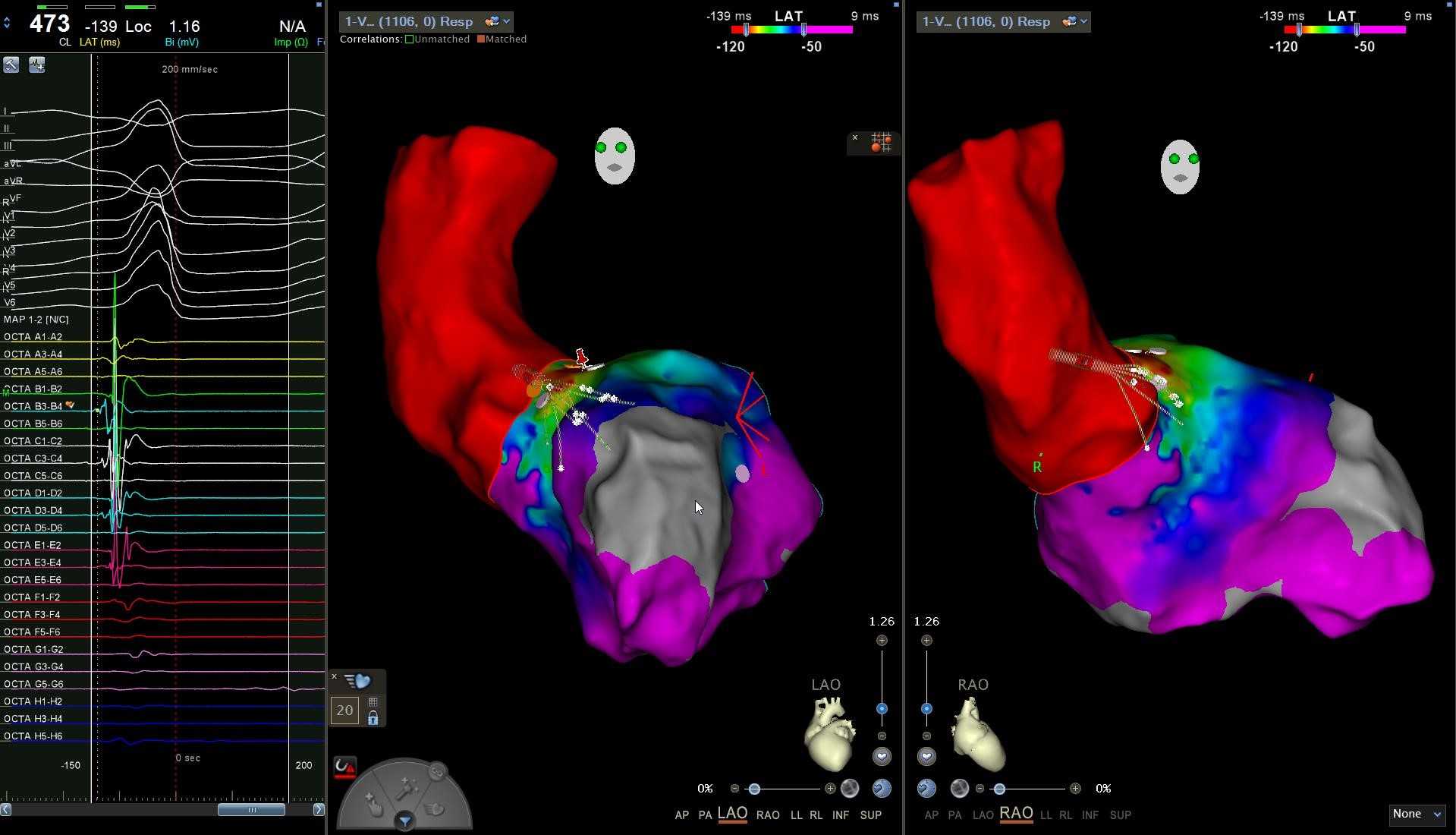Close the fast mapping mini panel

point(334,676)
